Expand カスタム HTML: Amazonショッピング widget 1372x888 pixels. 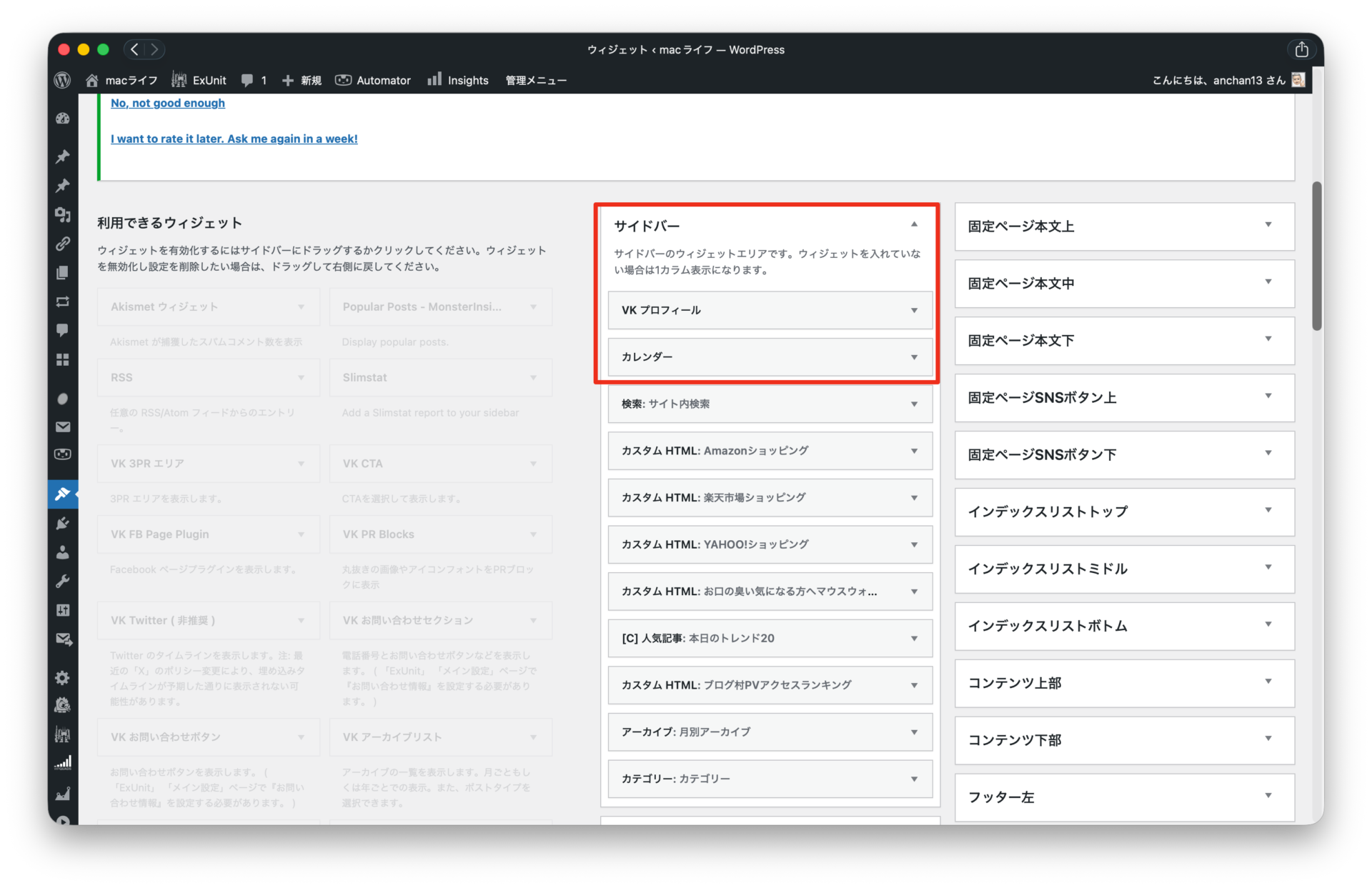914,451
